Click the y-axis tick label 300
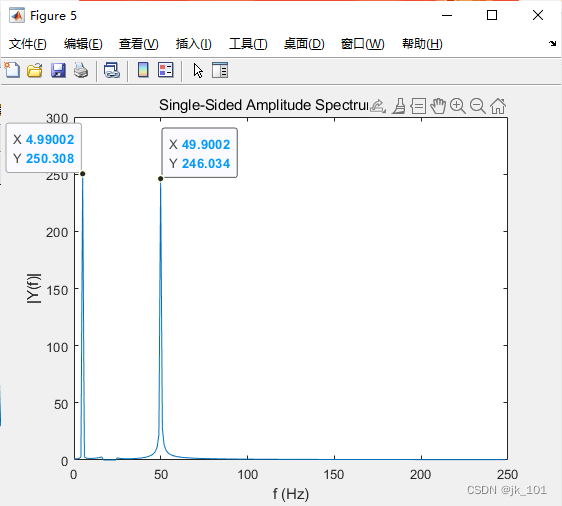Screen dimensions: 562x506 (x=57, y=118)
